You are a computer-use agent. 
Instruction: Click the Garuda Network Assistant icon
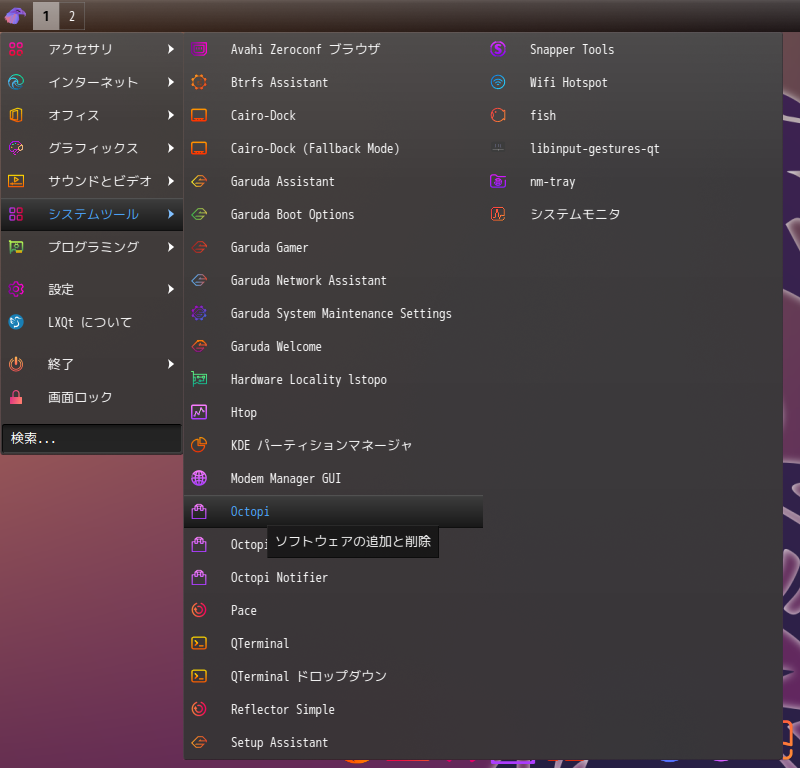click(x=199, y=280)
